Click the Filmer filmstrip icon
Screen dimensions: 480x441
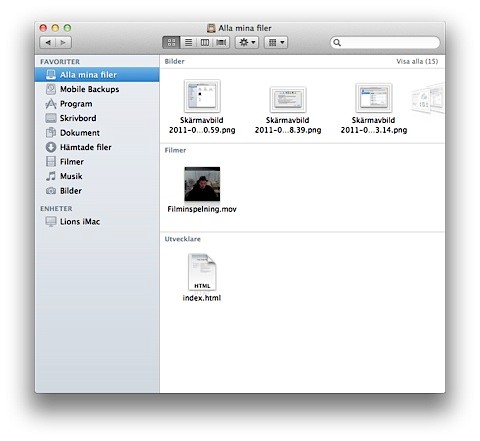51,161
